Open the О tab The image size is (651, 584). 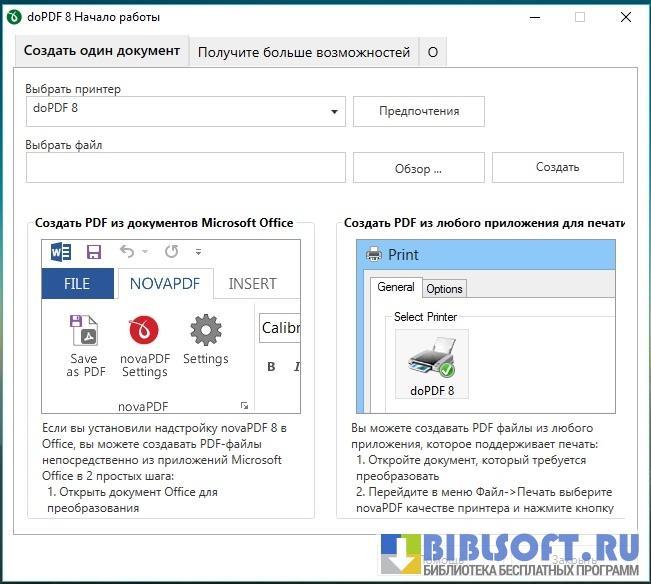point(432,52)
